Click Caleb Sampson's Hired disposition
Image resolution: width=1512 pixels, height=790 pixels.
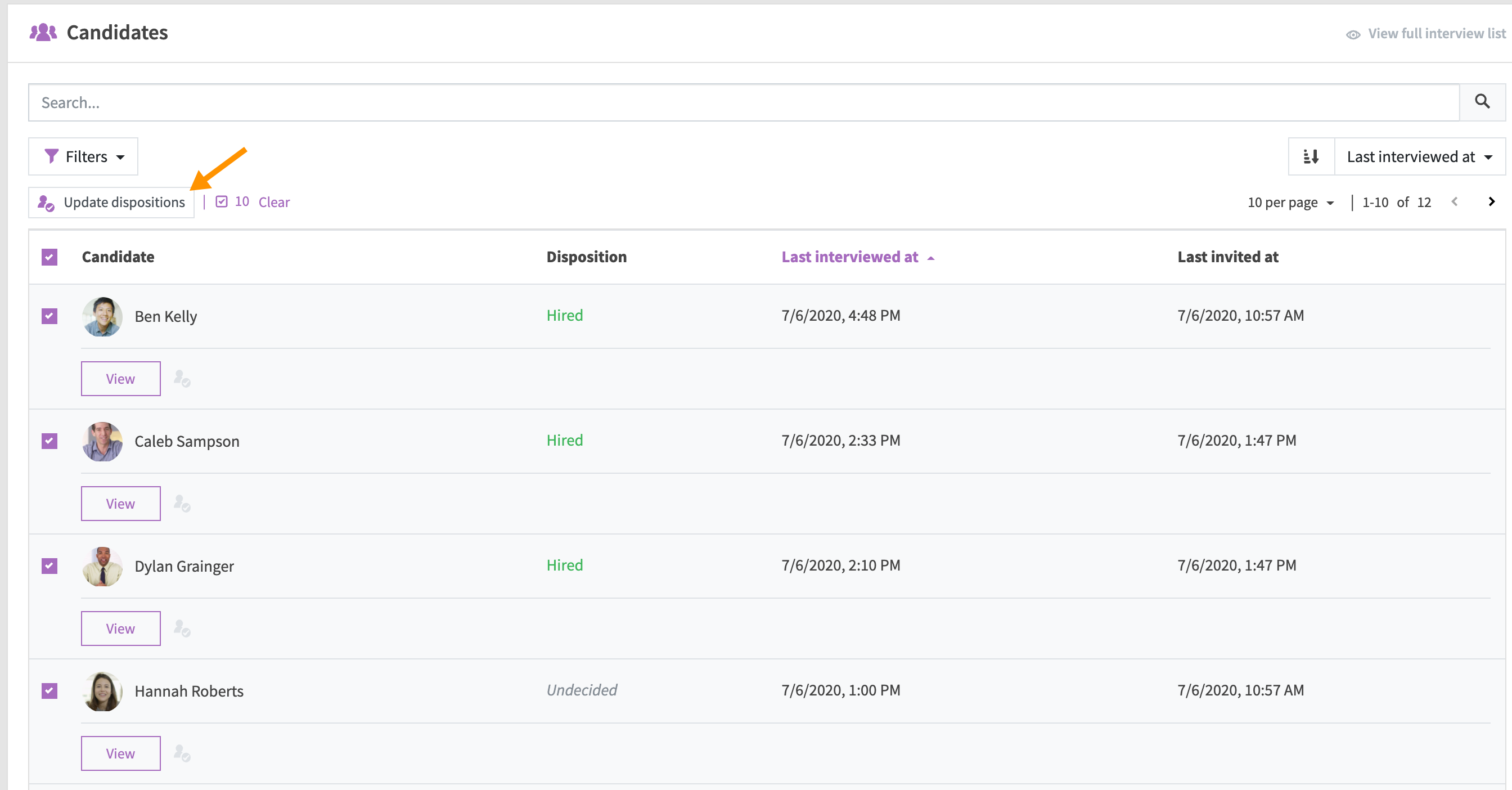(565, 440)
